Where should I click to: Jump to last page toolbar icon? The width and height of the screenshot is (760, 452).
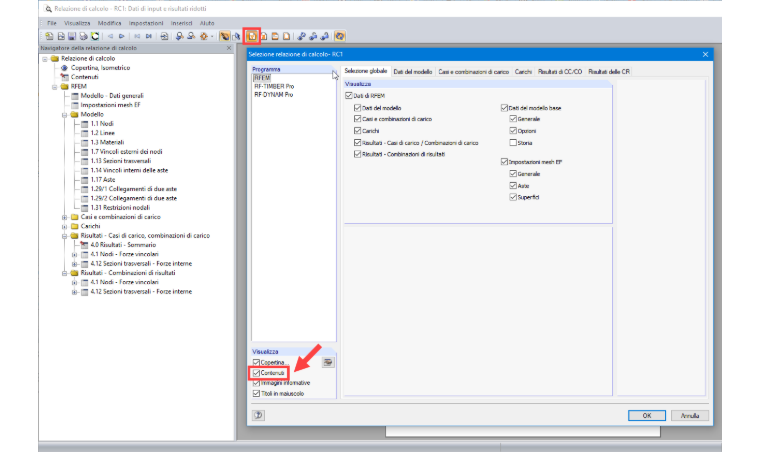[148, 36]
